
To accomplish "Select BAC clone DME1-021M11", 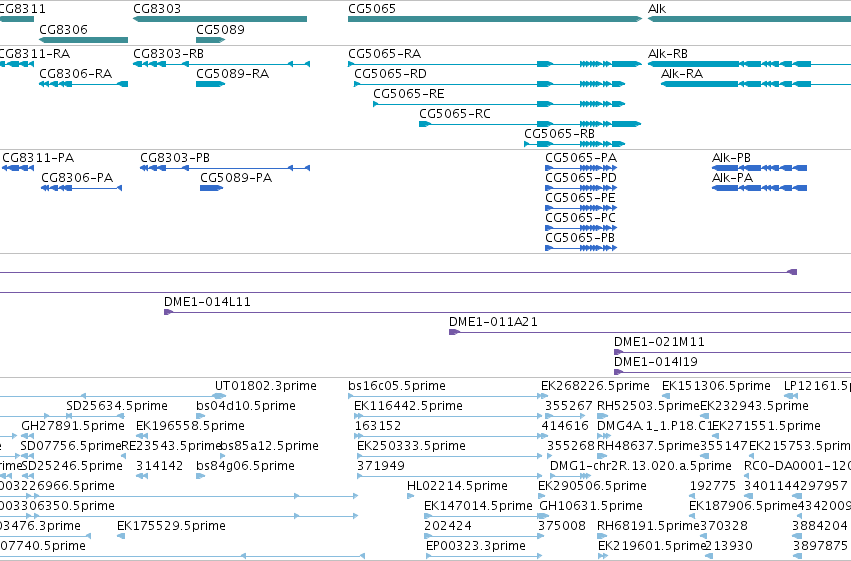I will (732, 352).
